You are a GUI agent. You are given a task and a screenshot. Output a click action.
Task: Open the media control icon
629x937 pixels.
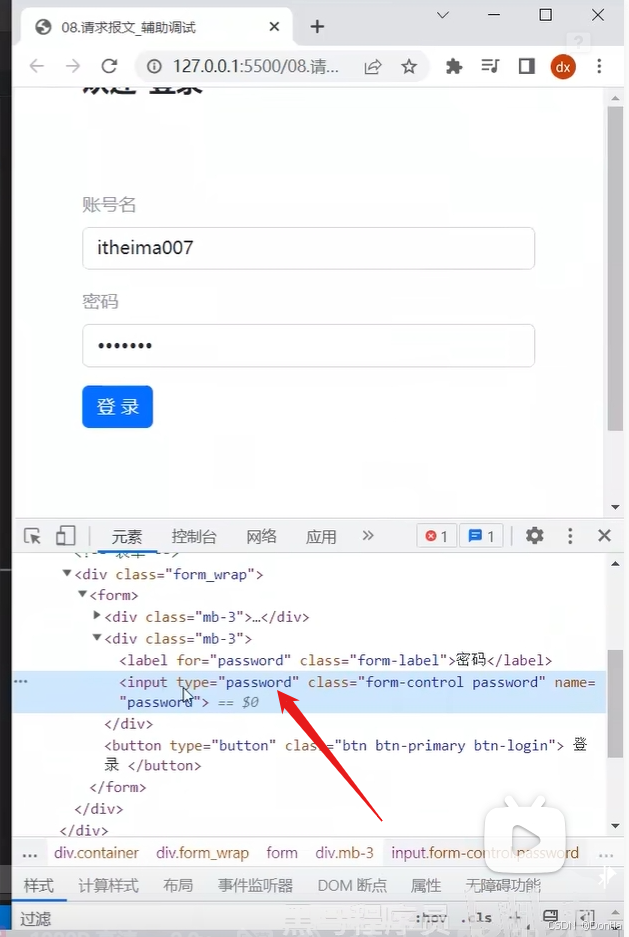(490, 66)
